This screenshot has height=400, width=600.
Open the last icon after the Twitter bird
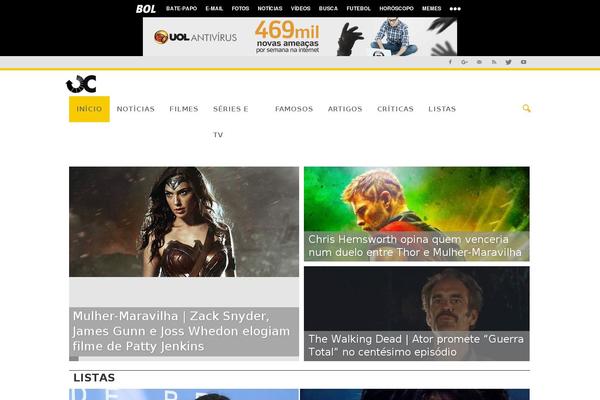coord(523,62)
